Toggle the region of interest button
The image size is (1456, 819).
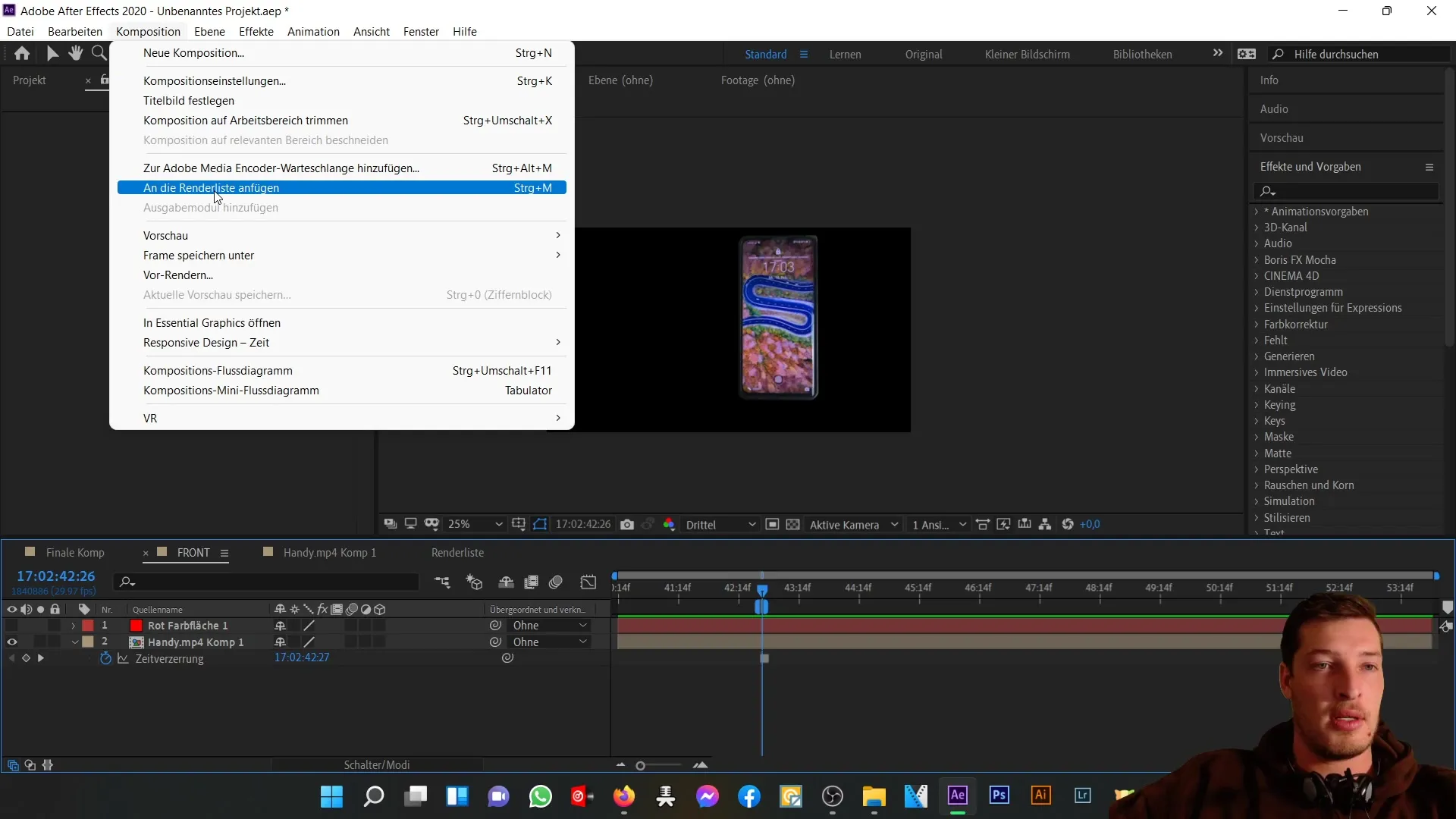[x=772, y=525]
